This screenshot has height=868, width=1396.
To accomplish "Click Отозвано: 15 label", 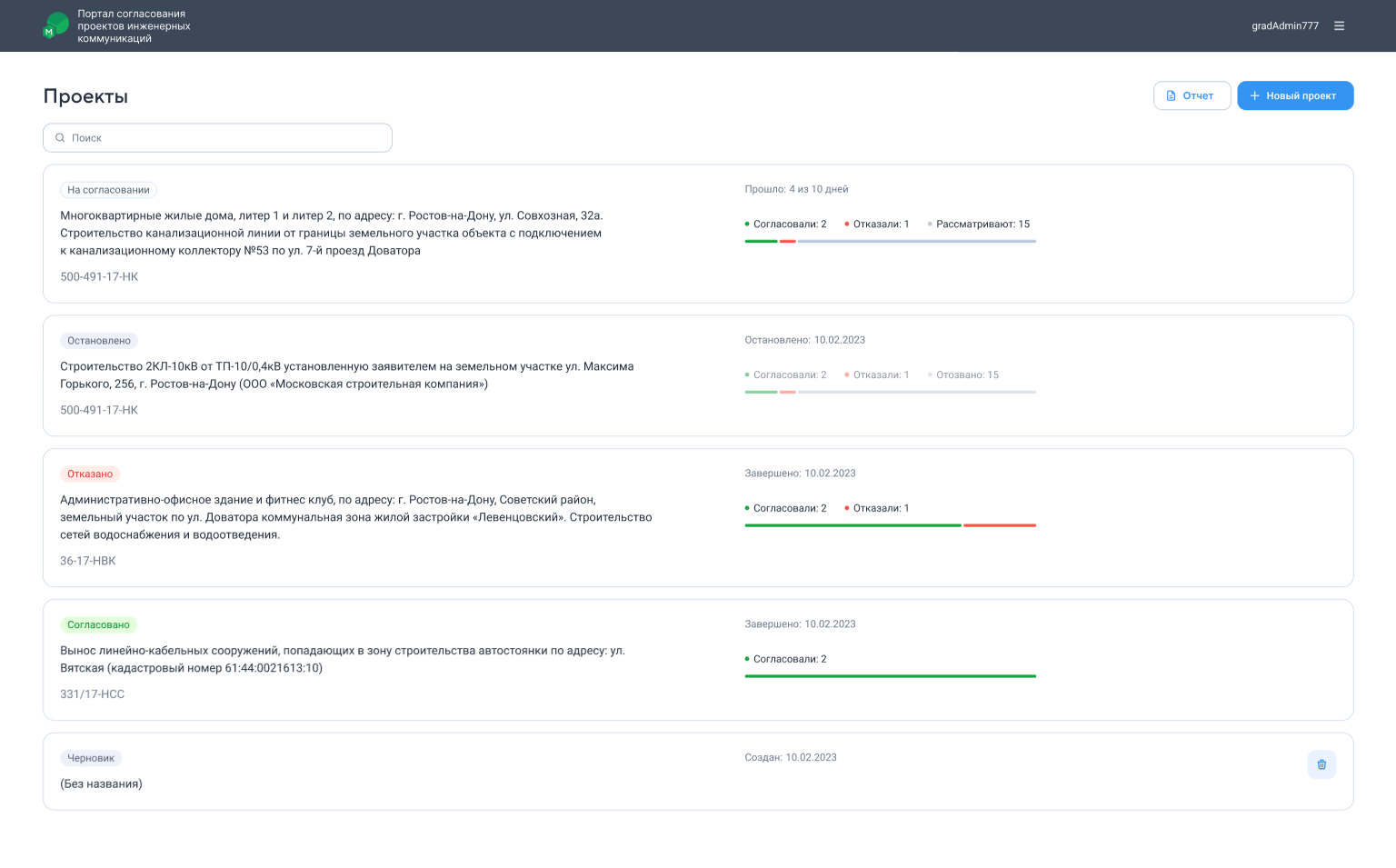I will click(963, 374).
